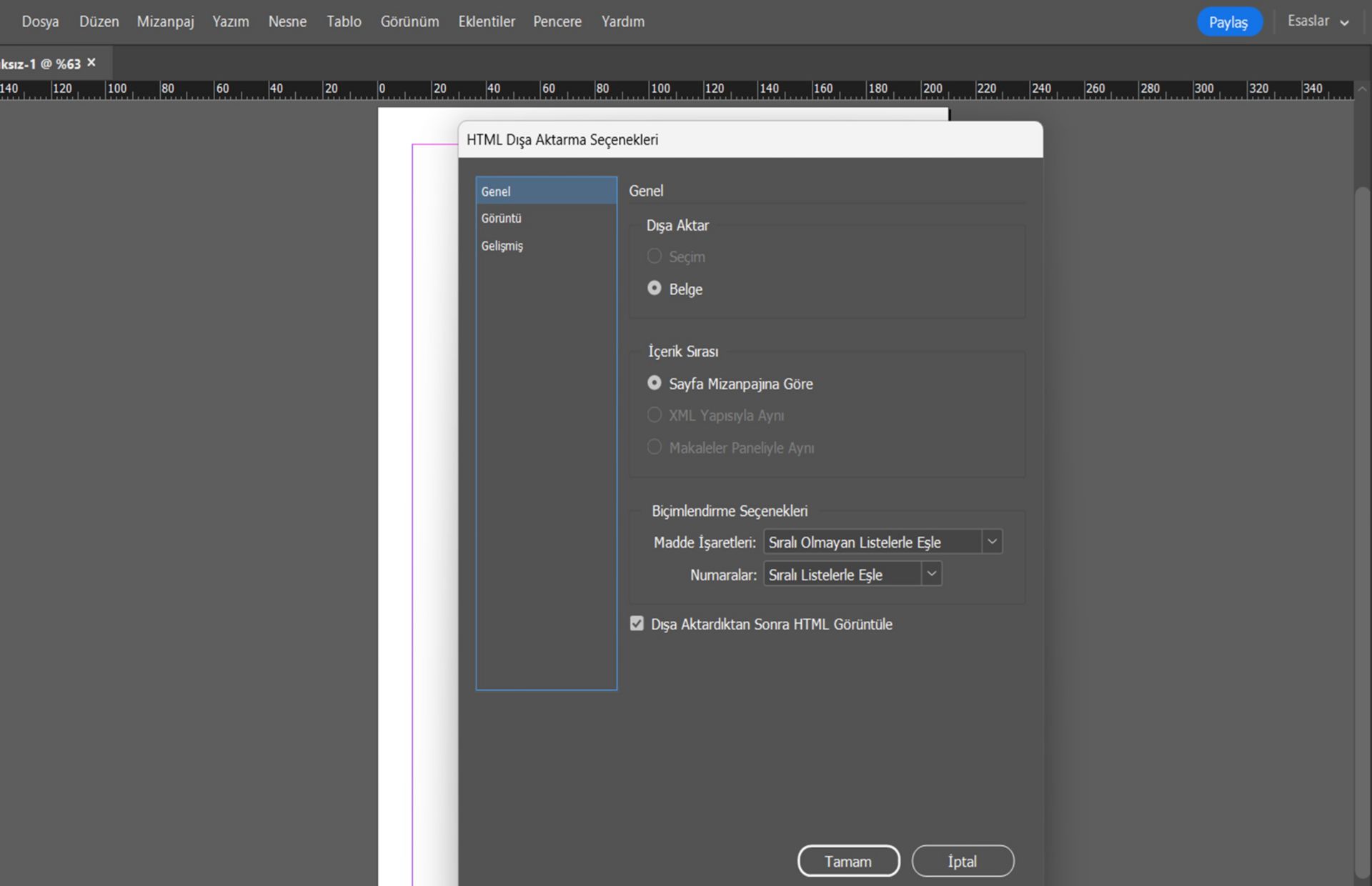
Task: Close the untitled document tab
Action: coord(91,63)
